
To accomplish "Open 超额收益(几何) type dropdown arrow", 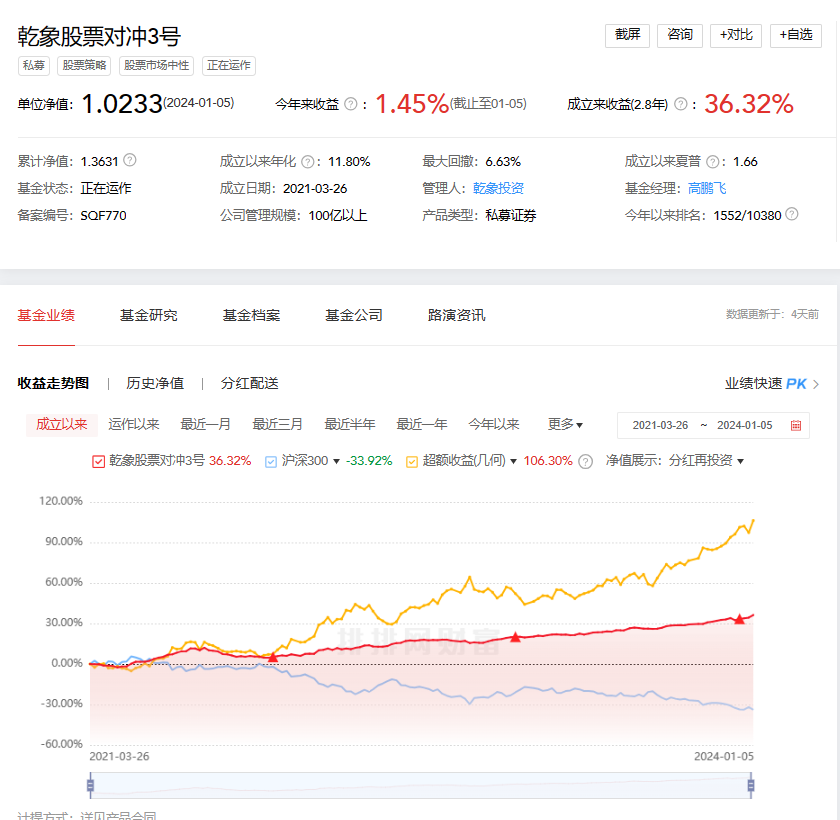I will [x=513, y=462].
